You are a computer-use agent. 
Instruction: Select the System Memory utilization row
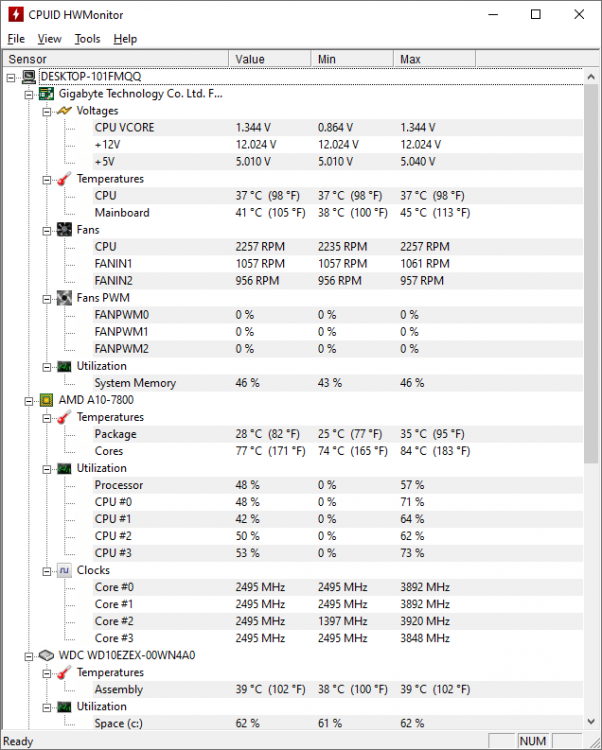click(x=338, y=383)
